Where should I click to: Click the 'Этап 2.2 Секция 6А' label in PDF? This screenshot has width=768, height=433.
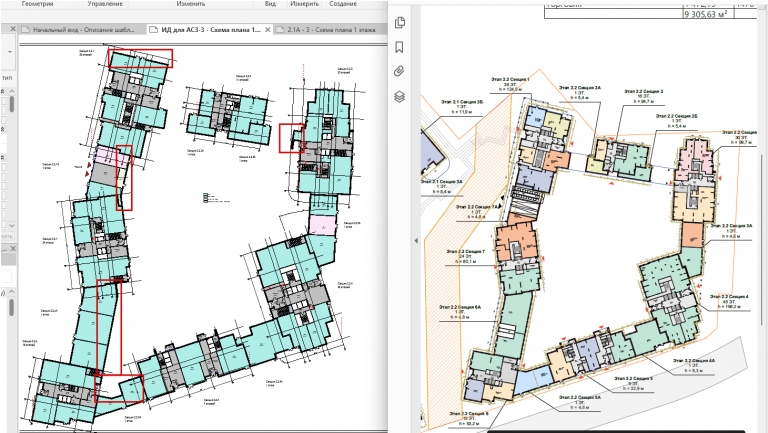[459, 307]
